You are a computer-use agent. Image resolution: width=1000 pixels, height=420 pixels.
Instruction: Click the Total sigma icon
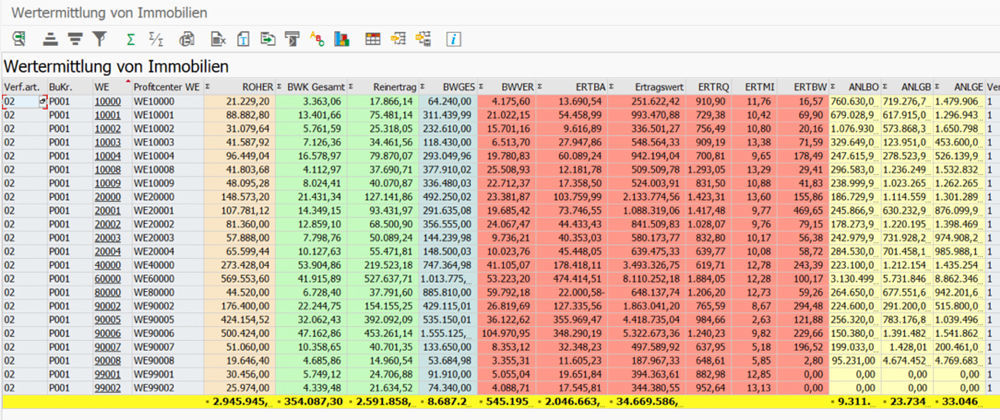(130, 40)
